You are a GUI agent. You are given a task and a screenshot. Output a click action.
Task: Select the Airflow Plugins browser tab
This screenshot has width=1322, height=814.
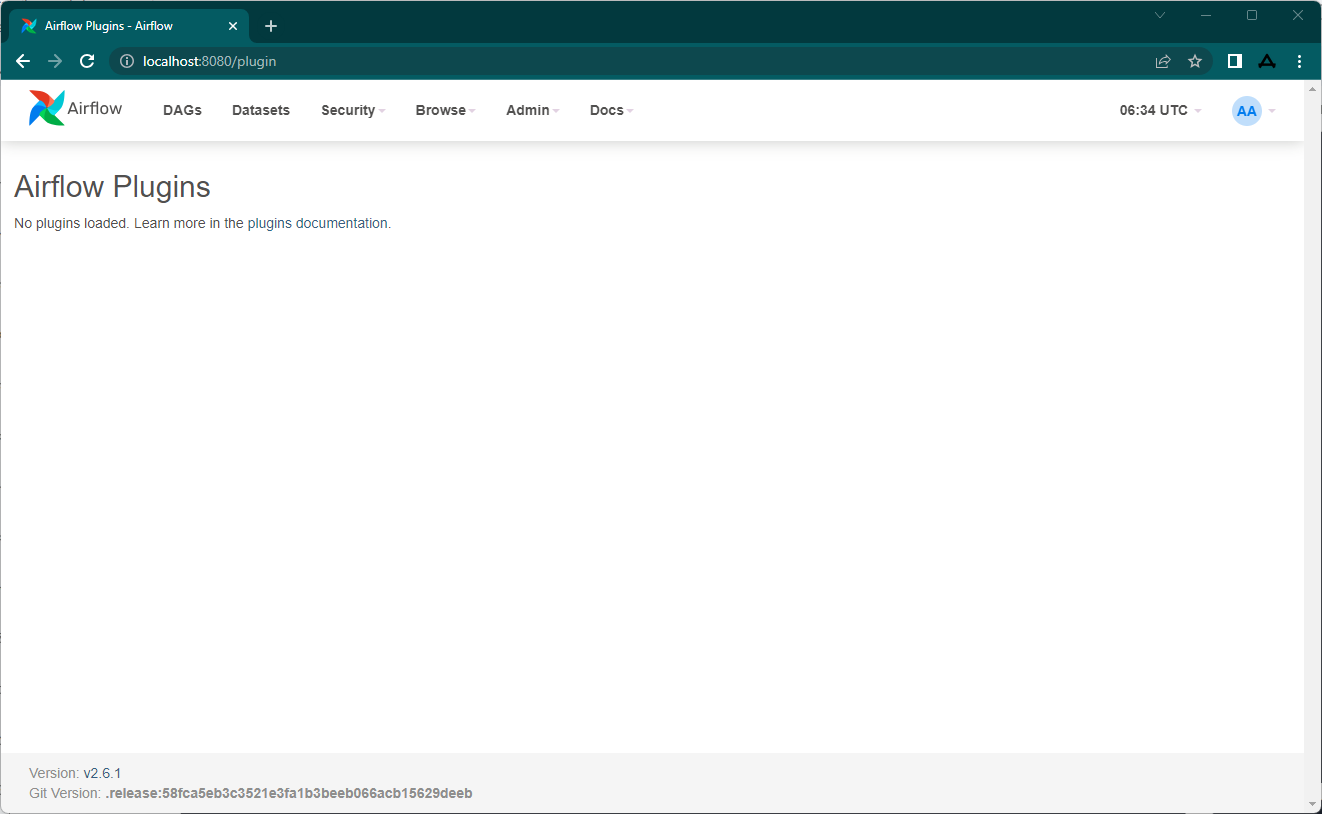(x=130, y=26)
